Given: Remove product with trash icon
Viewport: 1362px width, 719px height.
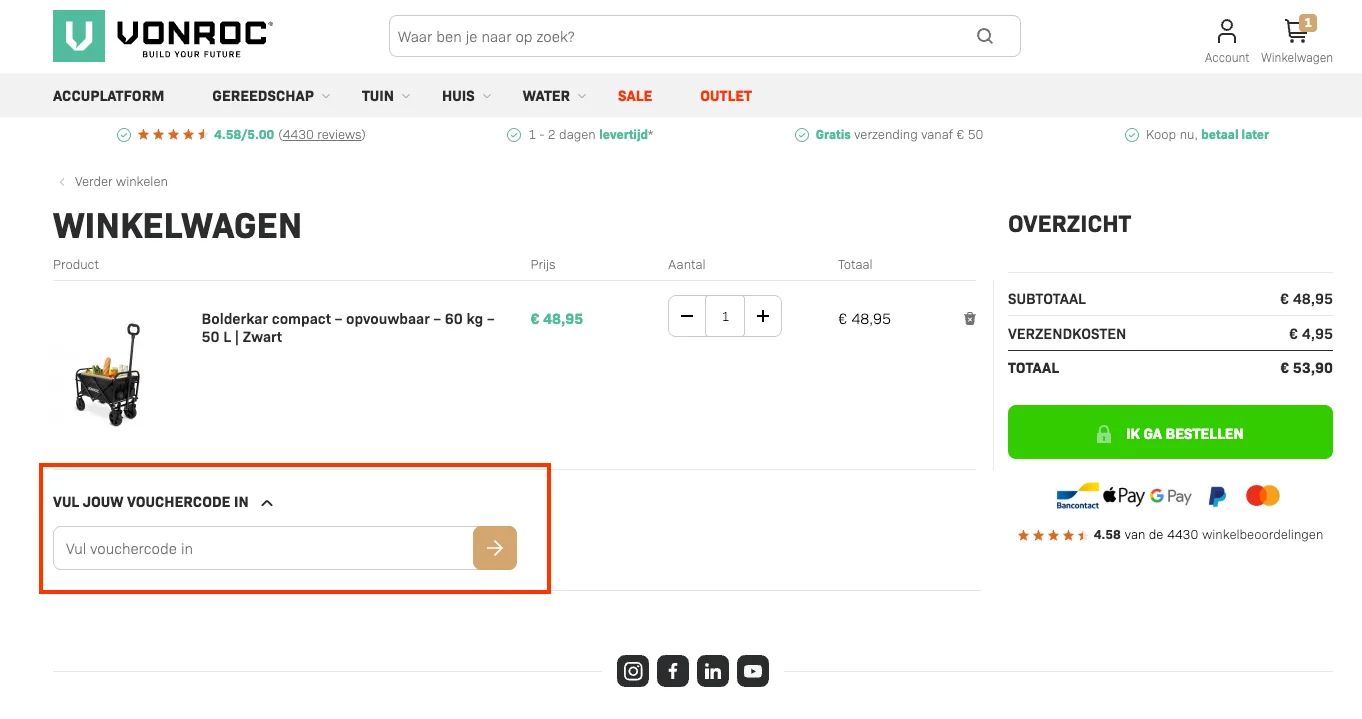Looking at the screenshot, I should 969,319.
